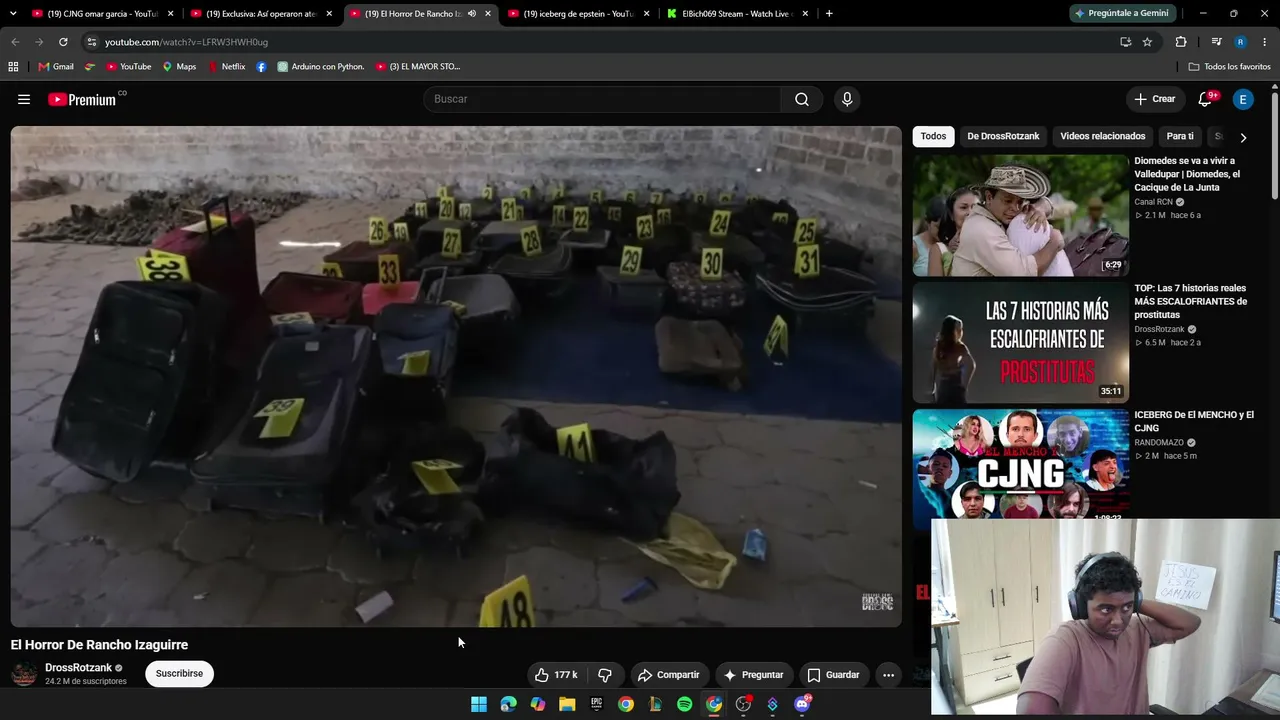This screenshot has height=720, width=1280.
Task: Select the Todos filter chip
Action: [x=933, y=137]
